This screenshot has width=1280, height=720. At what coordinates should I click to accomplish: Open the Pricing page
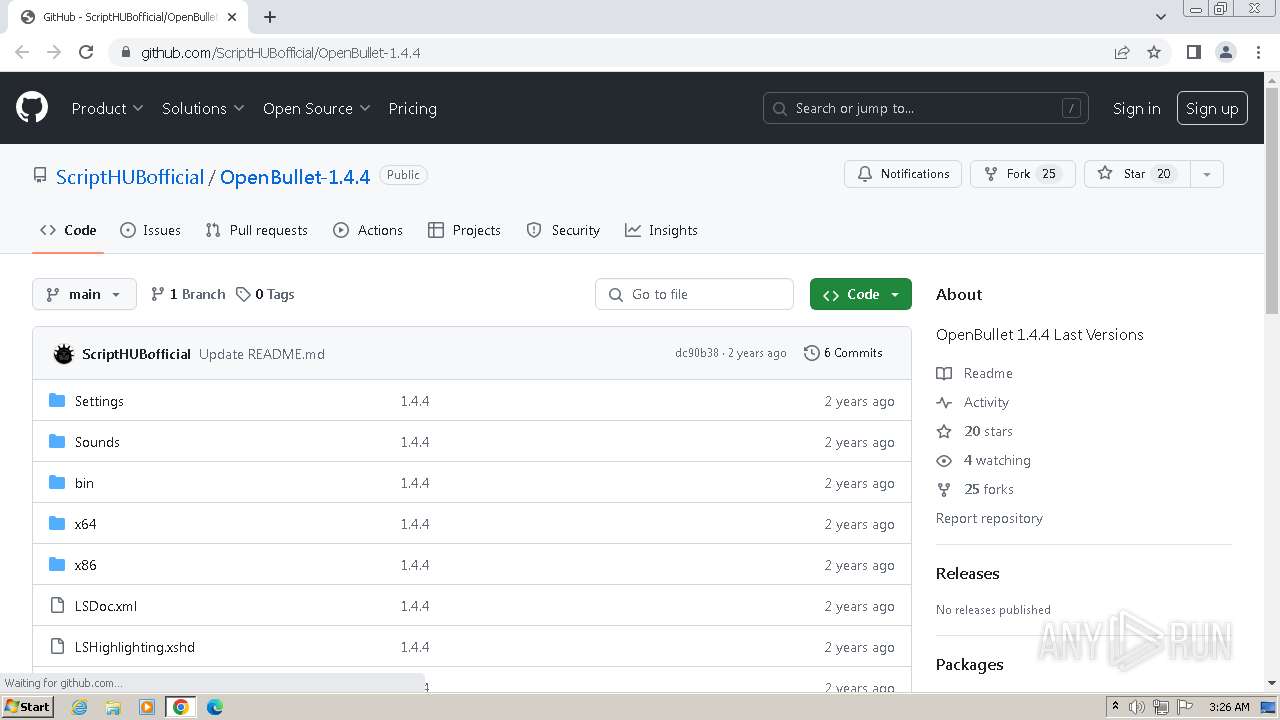pyautogui.click(x=412, y=108)
